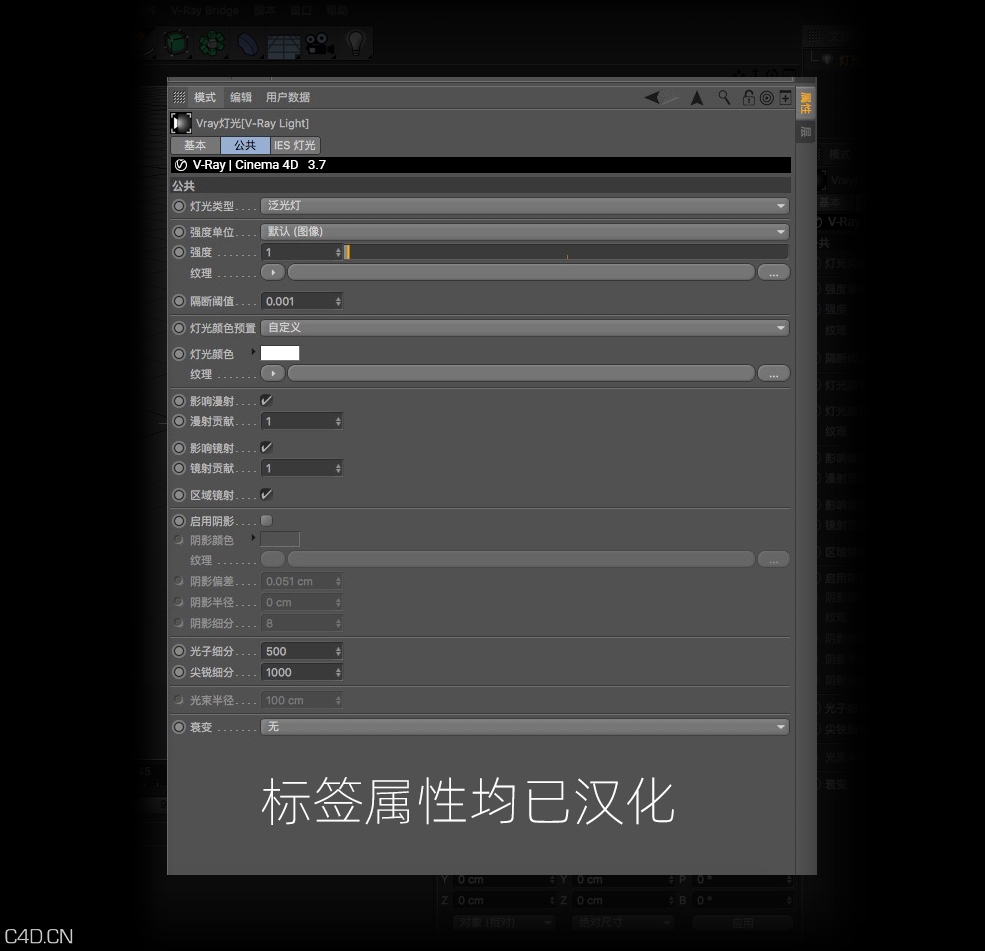
Task: Open the 衰变 dropdown
Action: [x=525, y=727]
